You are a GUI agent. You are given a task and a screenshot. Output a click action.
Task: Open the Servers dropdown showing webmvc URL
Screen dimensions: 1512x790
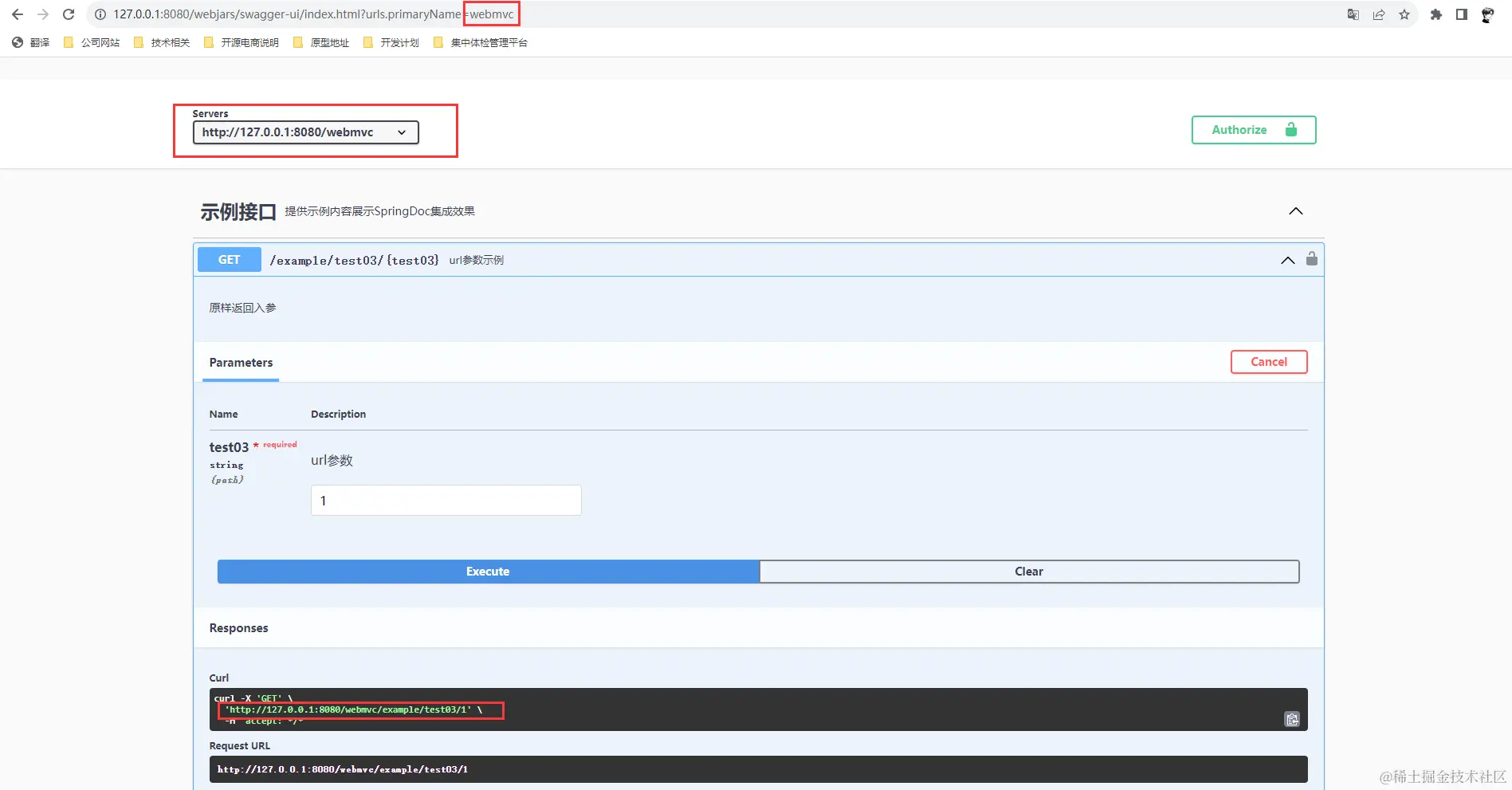click(305, 132)
